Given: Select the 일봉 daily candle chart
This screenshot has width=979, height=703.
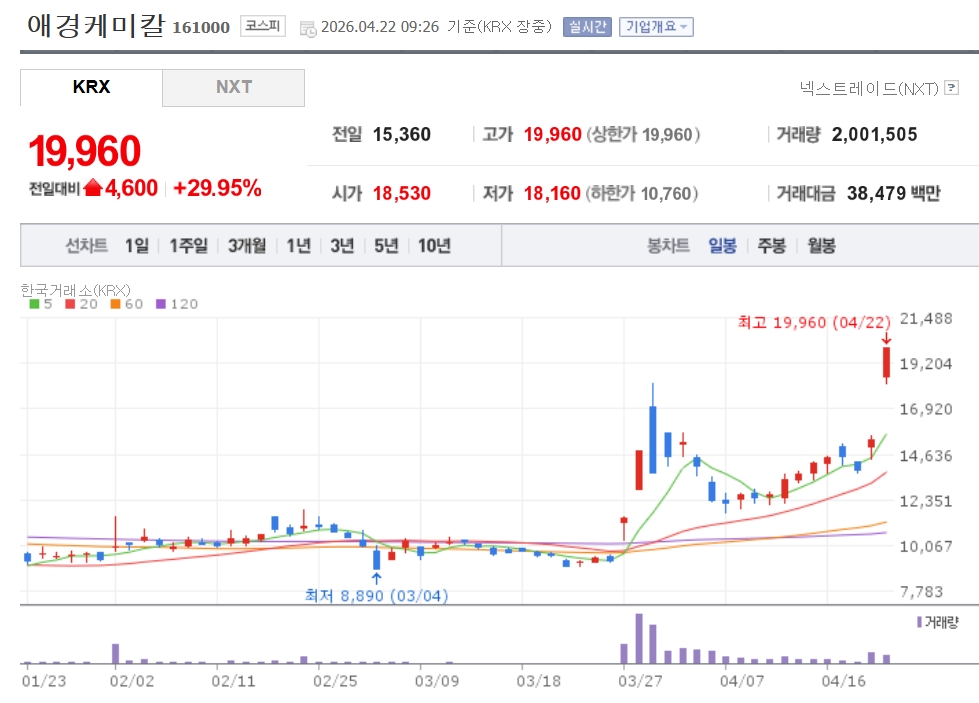Looking at the screenshot, I should click(722, 246).
